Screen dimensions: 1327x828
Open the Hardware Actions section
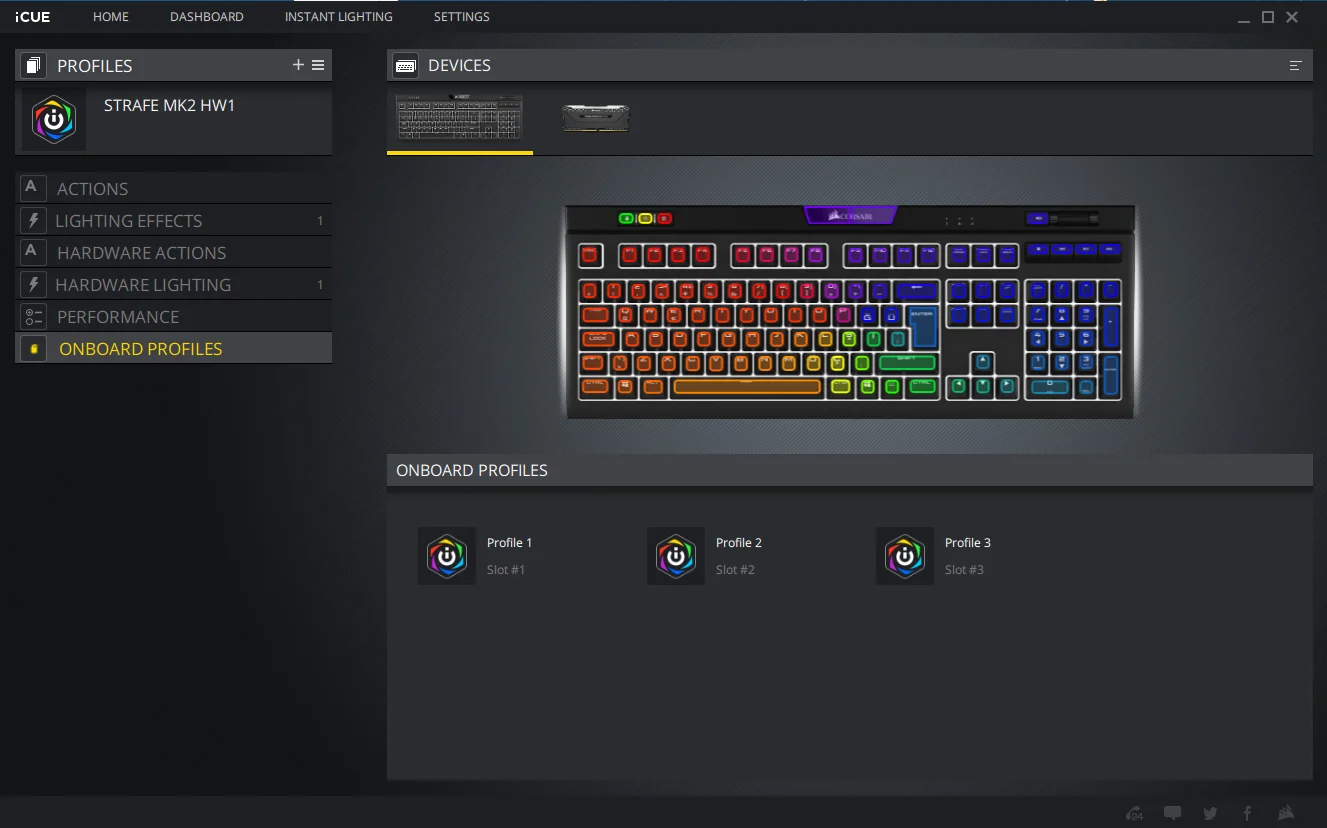174,252
